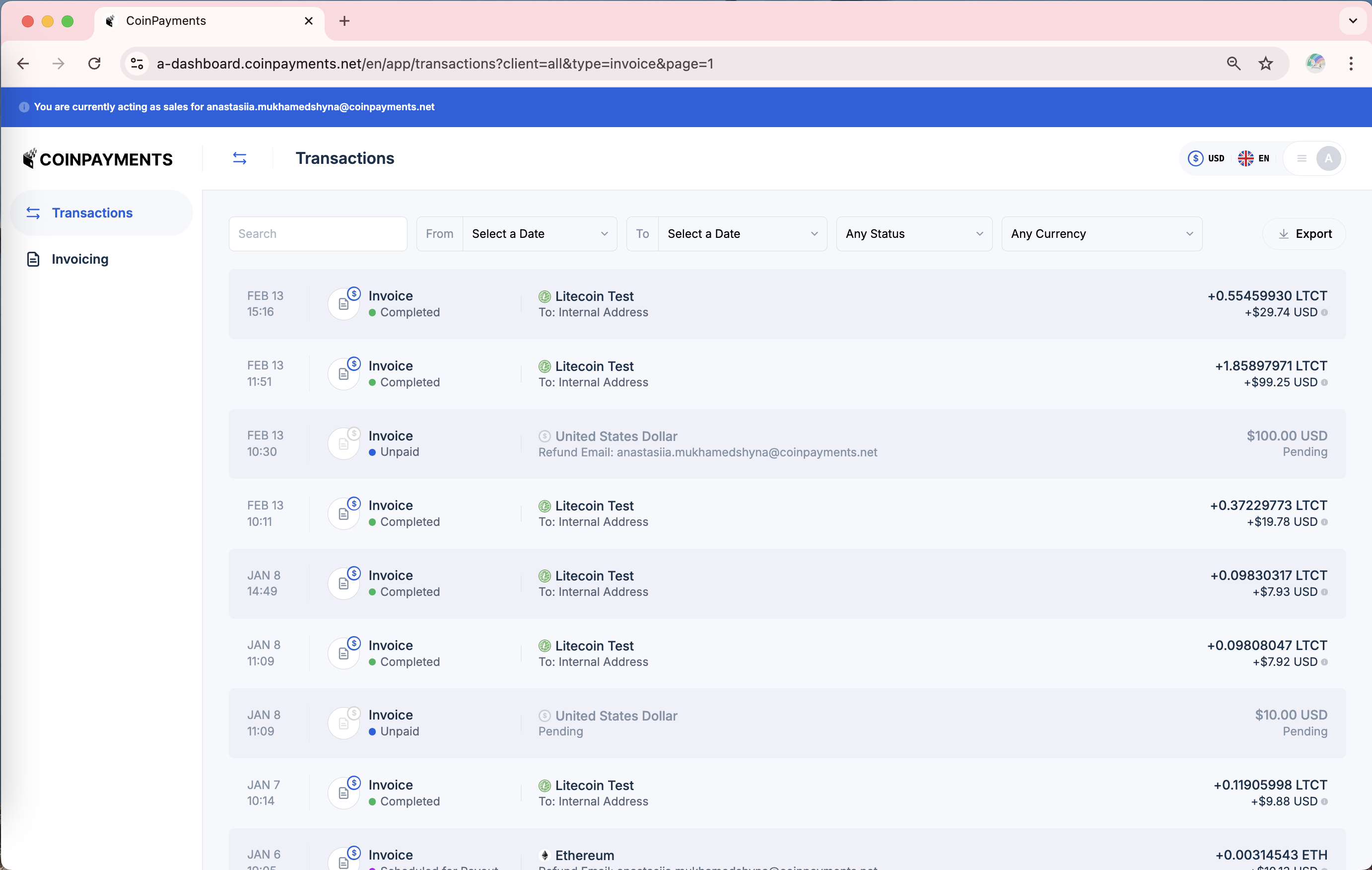Open the account avatar menu
The height and width of the screenshot is (870, 1372).
pyautogui.click(x=1328, y=158)
